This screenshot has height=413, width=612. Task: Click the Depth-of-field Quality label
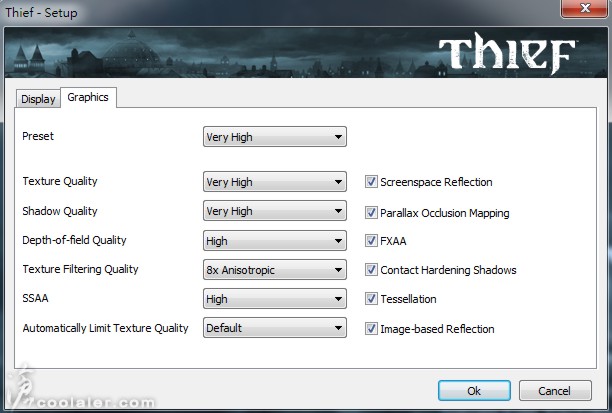pos(74,240)
